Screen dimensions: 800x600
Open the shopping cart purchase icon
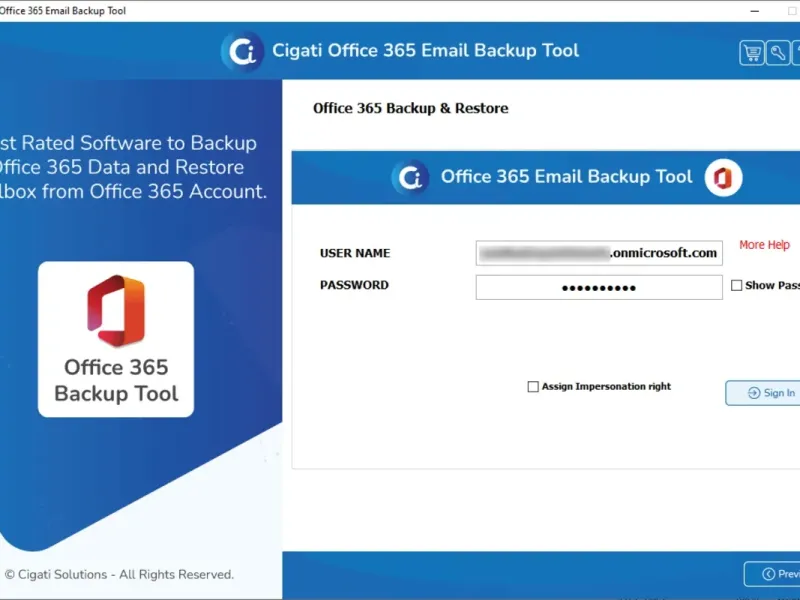tap(752, 53)
